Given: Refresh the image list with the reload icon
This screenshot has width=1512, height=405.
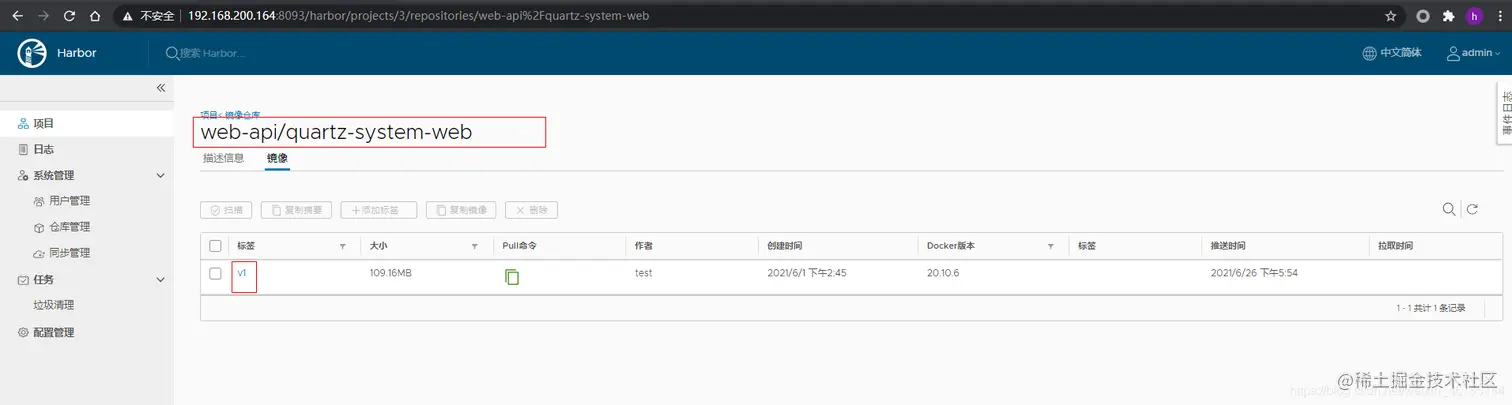Looking at the screenshot, I should pos(1472,209).
